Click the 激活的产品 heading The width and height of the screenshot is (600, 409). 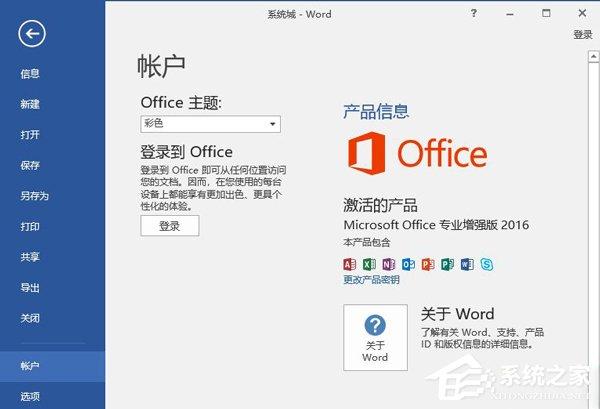pyautogui.click(x=380, y=205)
